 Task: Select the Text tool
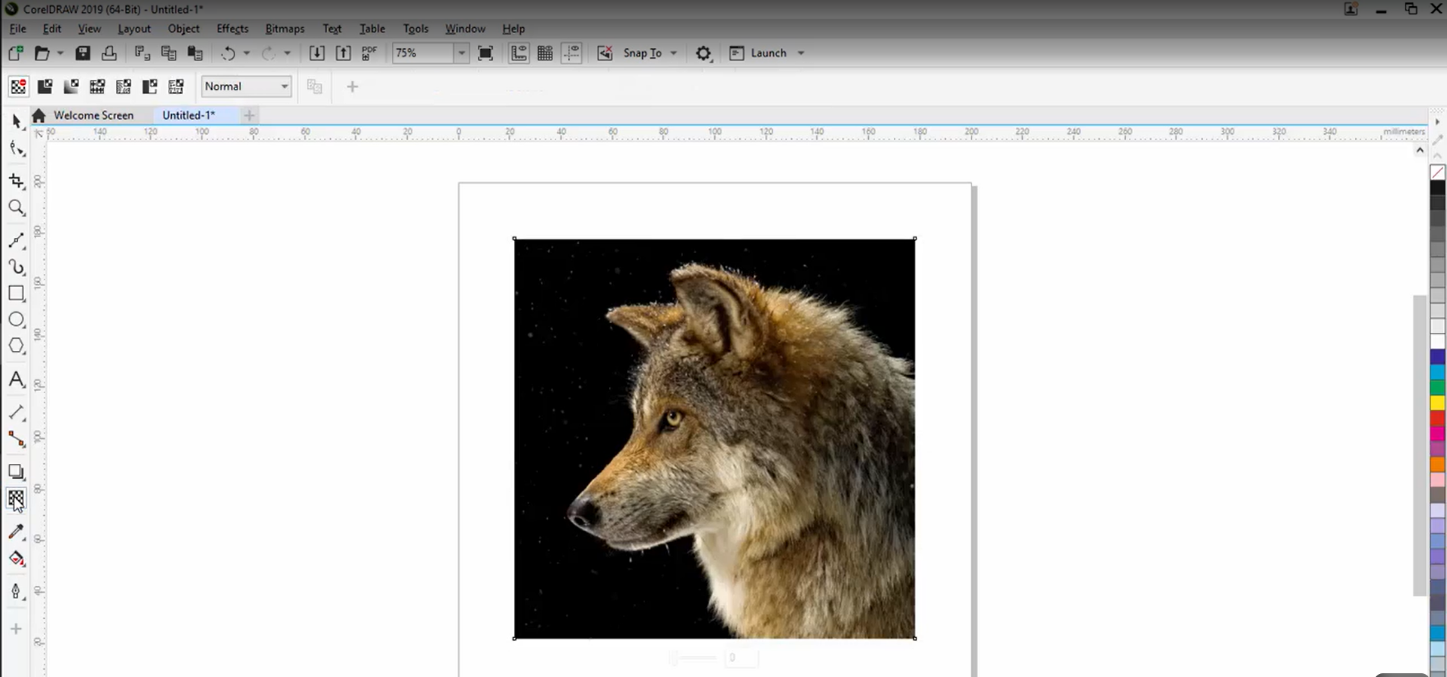click(17, 380)
